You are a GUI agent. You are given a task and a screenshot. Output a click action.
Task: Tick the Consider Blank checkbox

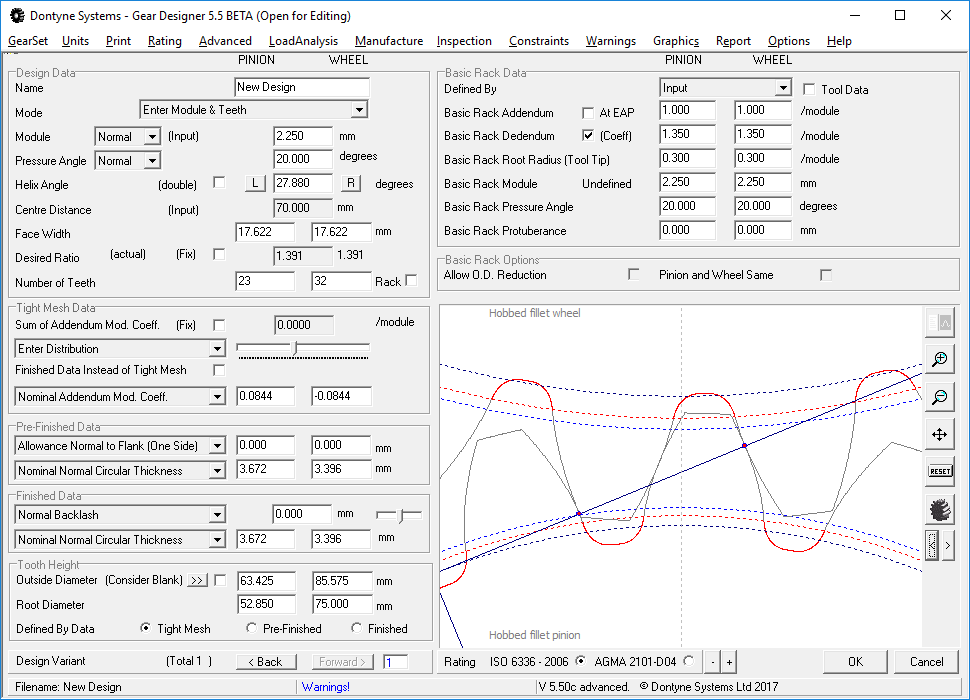[x=220, y=580]
